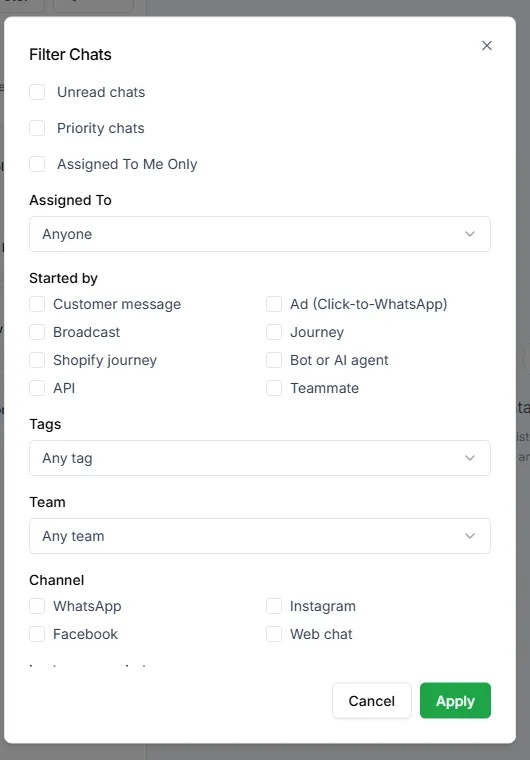Tick the API checkbox
Screen dimensions: 530x760
(x=37, y=388)
